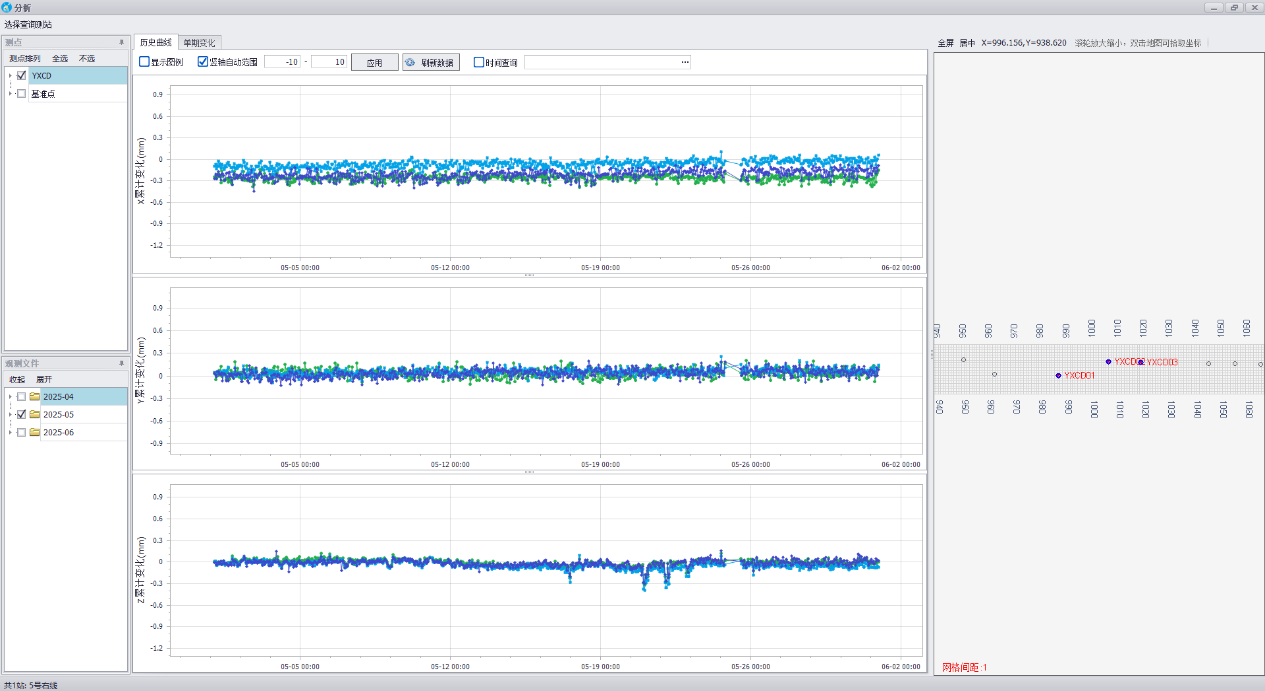The width and height of the screenshot is (1265, 691).
Task: Click the 2025-04 folder icon
Action: tap(35, 397)
